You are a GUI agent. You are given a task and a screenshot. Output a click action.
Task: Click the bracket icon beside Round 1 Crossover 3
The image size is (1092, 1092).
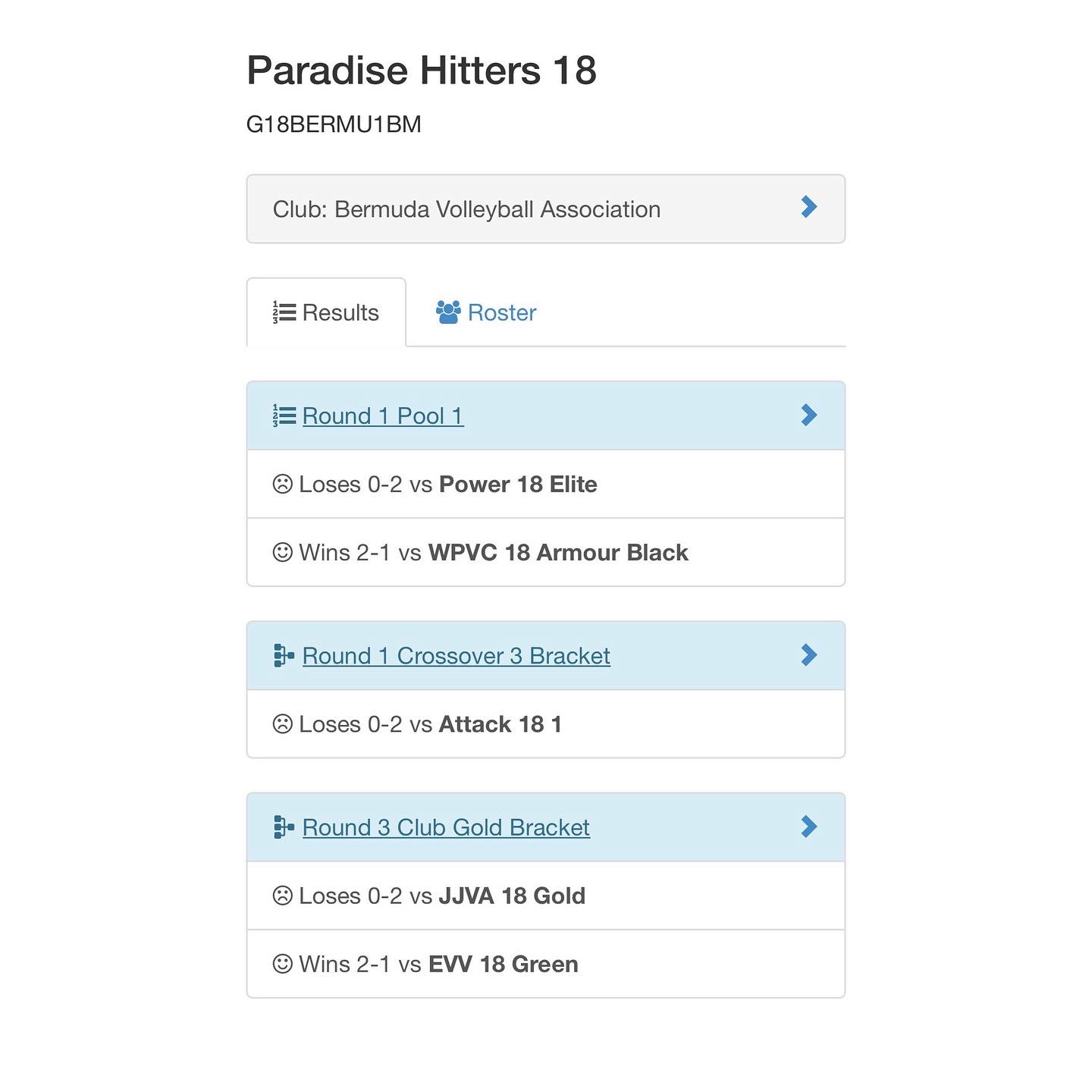click(x=284, y=655)
